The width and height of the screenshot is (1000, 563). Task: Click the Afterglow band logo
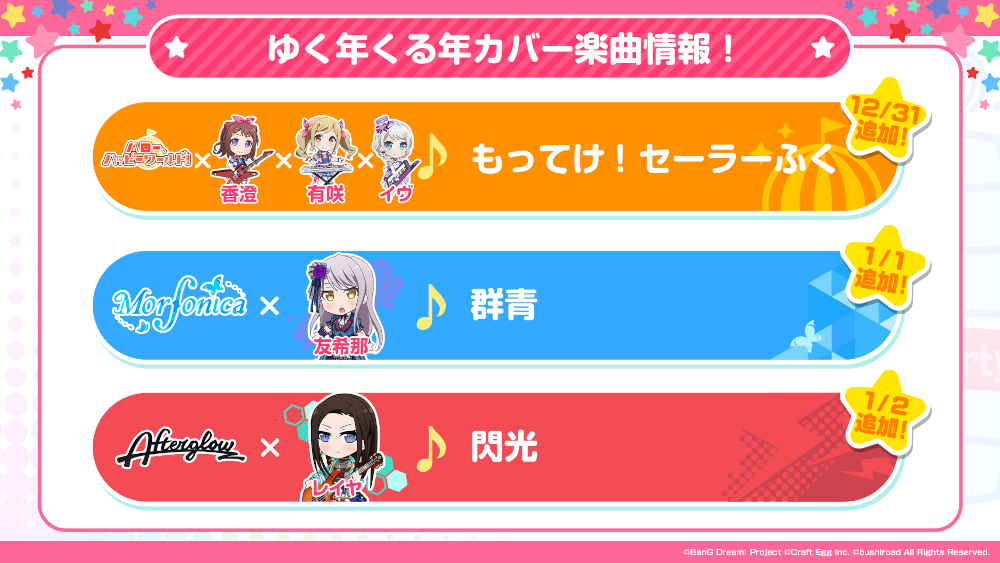pyautogui.click(x=180, y=448)
